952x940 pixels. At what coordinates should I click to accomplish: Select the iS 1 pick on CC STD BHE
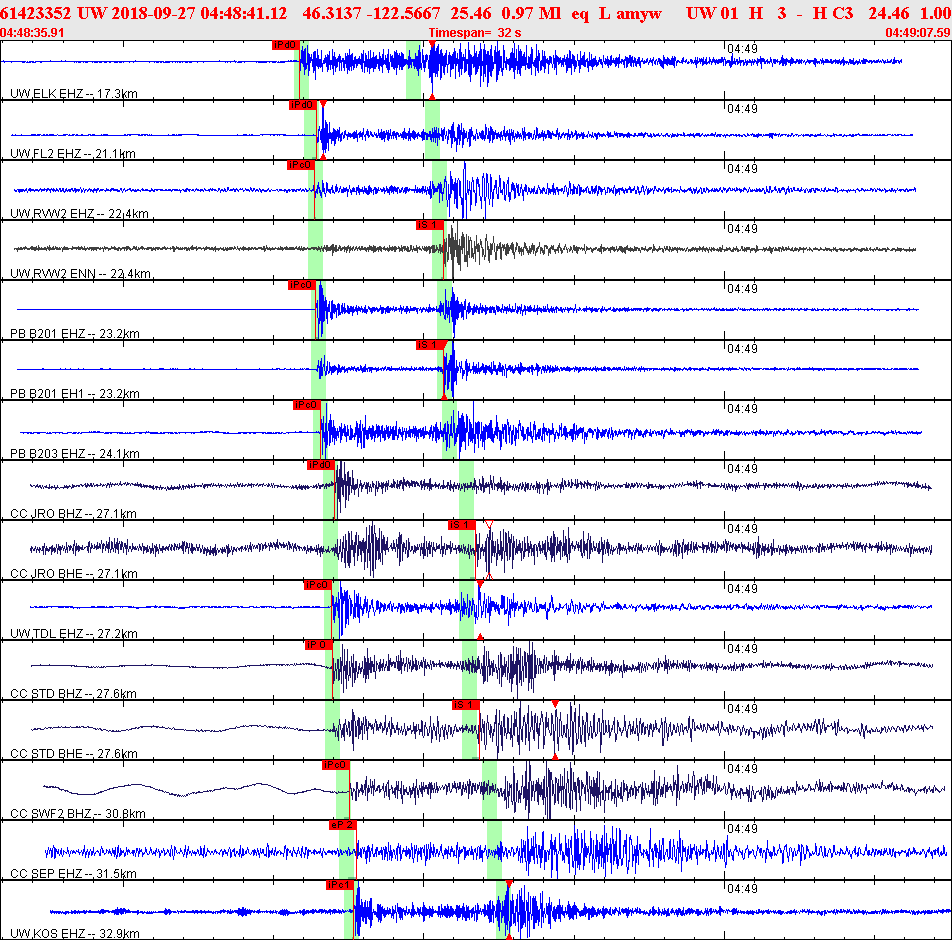[466, 705]
